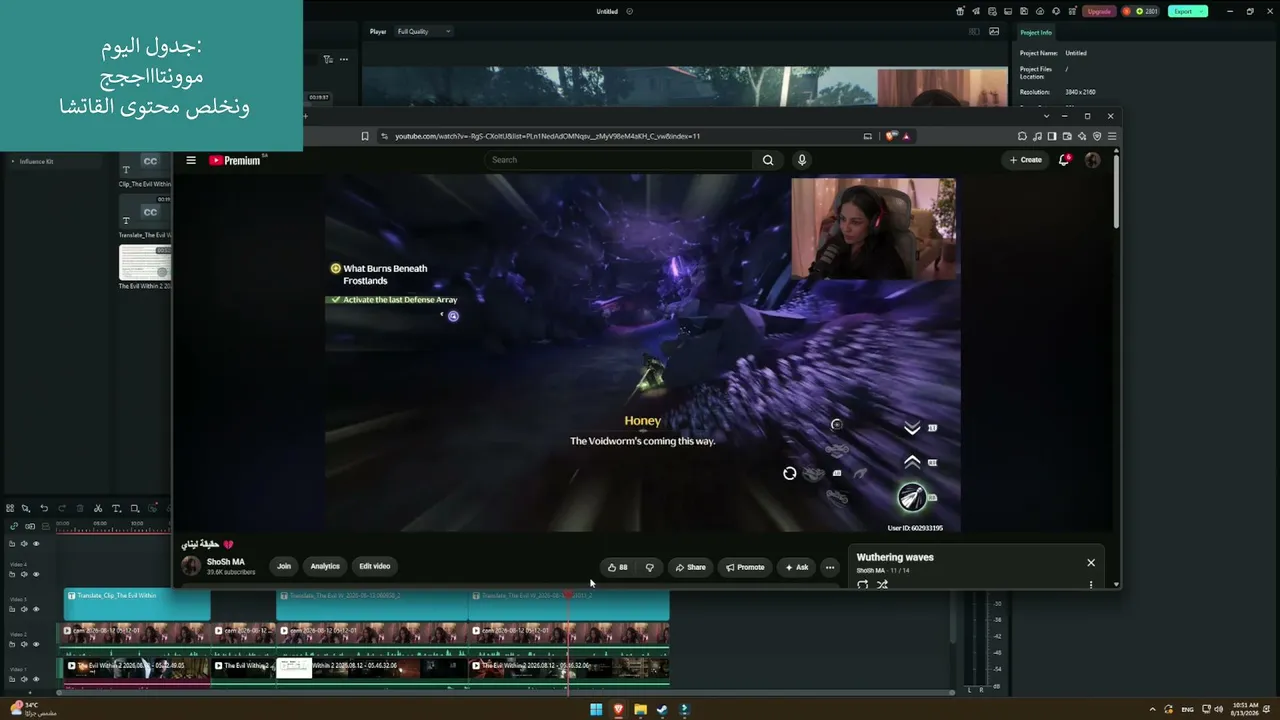This screenshot has height=720, width=1280.
Task: Select the Text tool in timeline toolbar
Action: pos(116,508)
